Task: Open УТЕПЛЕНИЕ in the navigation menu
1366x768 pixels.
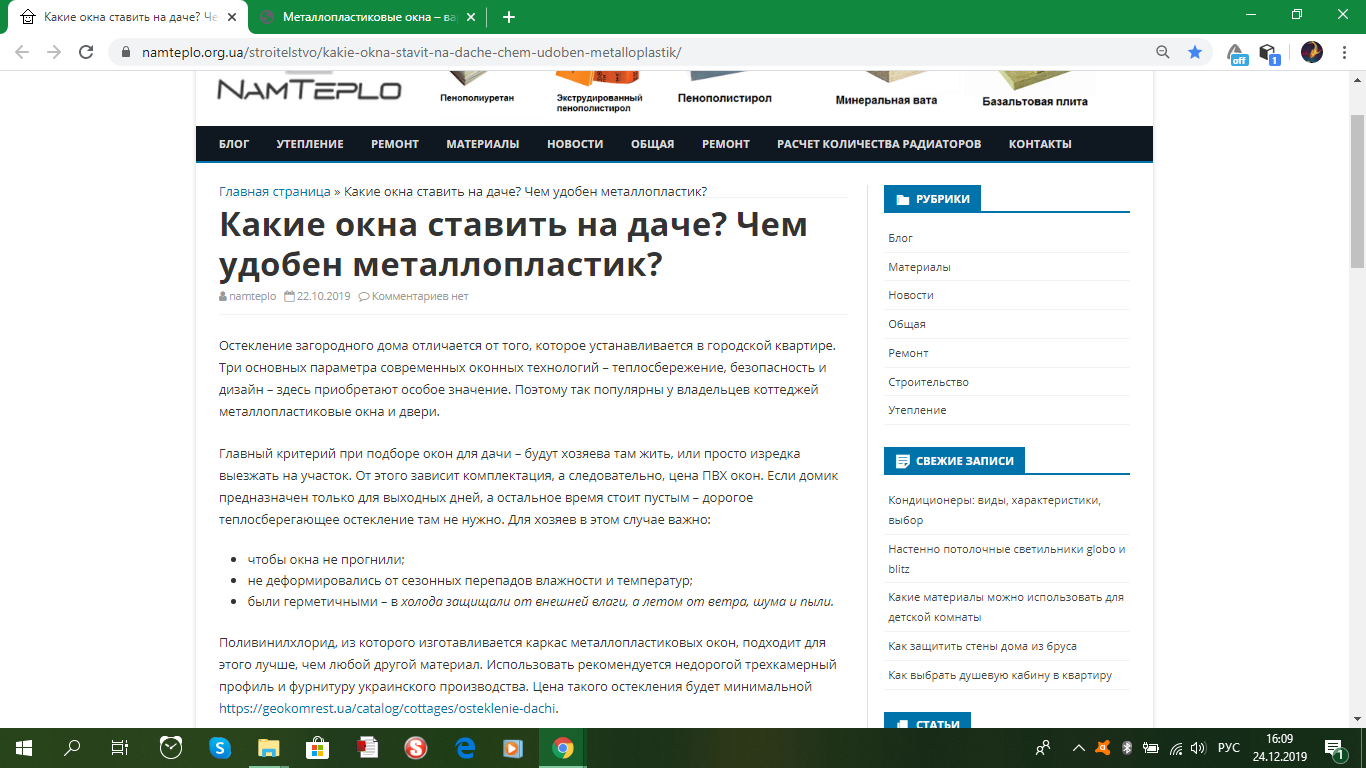Action: pyautogui.click(x=310, y=144)
